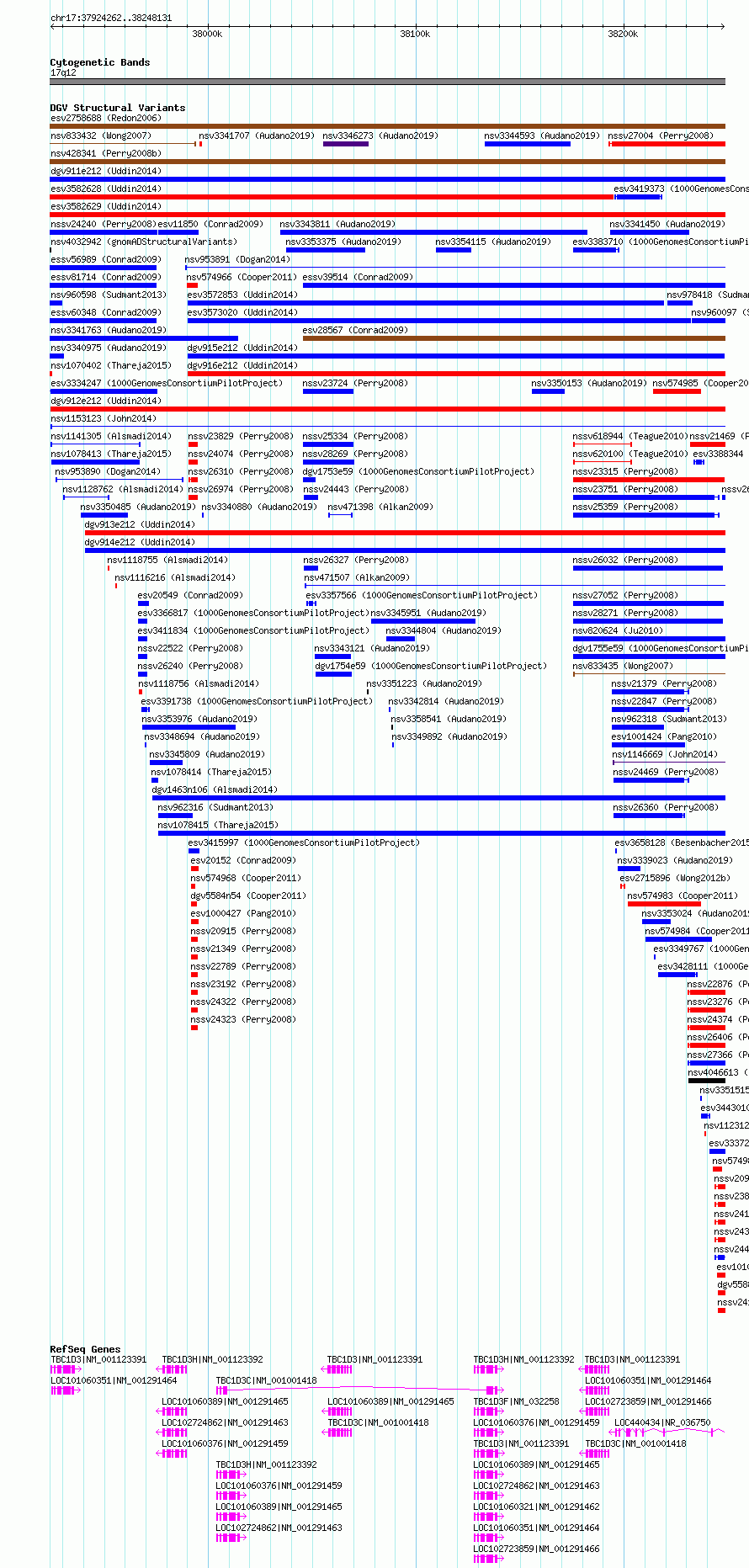Open gene LOC101060321|NM_001291462

(536, 1507)
